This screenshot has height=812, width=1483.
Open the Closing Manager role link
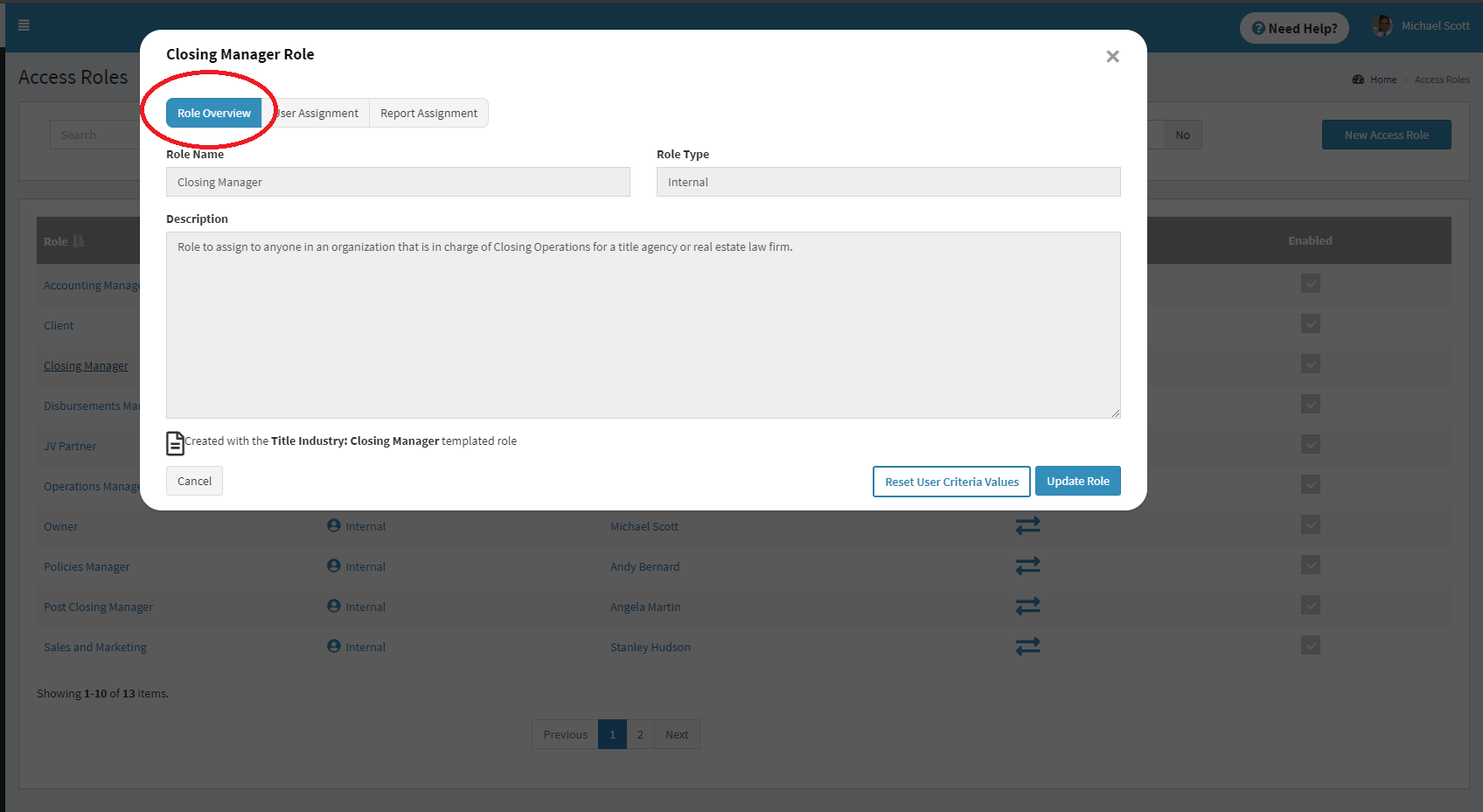click(x=86, y=365)
